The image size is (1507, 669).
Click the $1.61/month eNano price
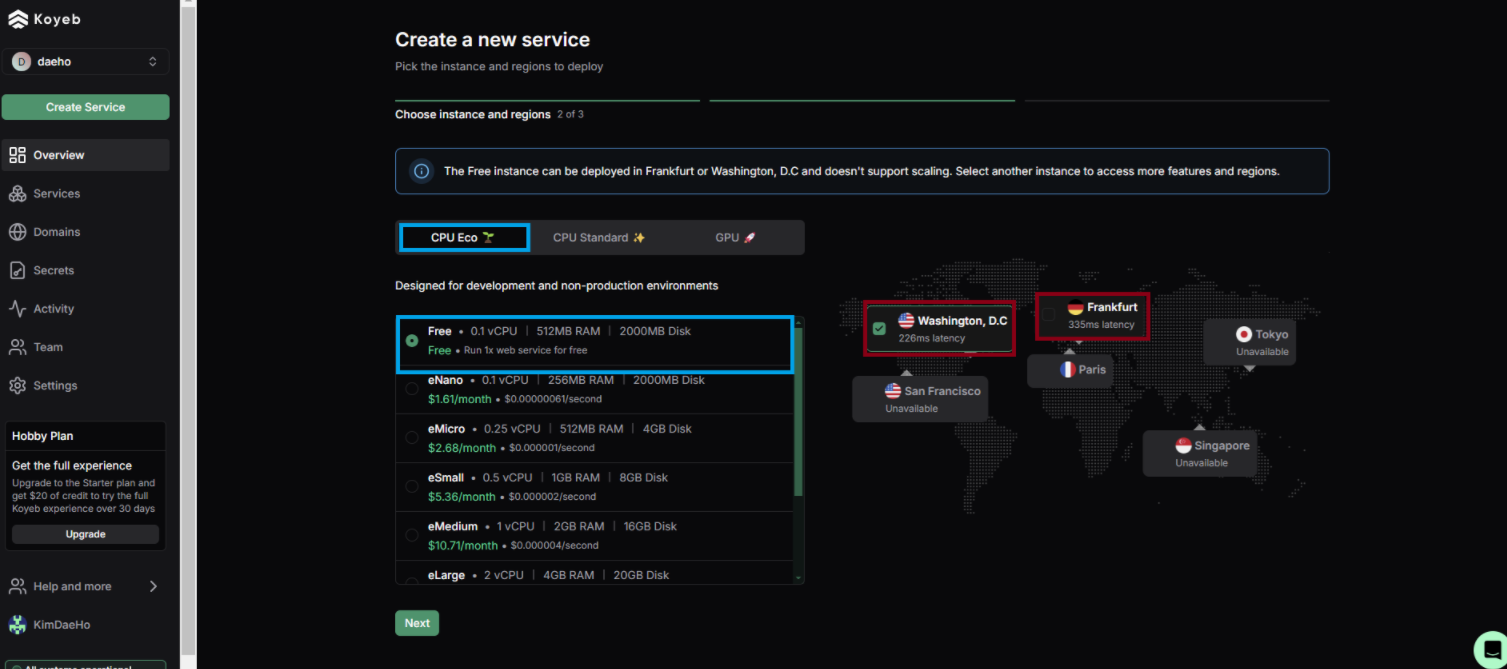click(x=460, y=399)
